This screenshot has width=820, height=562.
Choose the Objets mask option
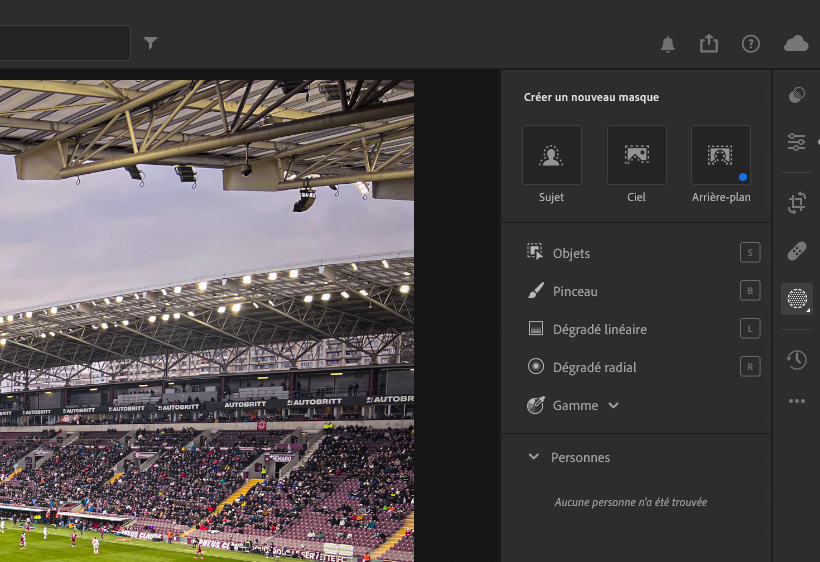coord(571,253)
